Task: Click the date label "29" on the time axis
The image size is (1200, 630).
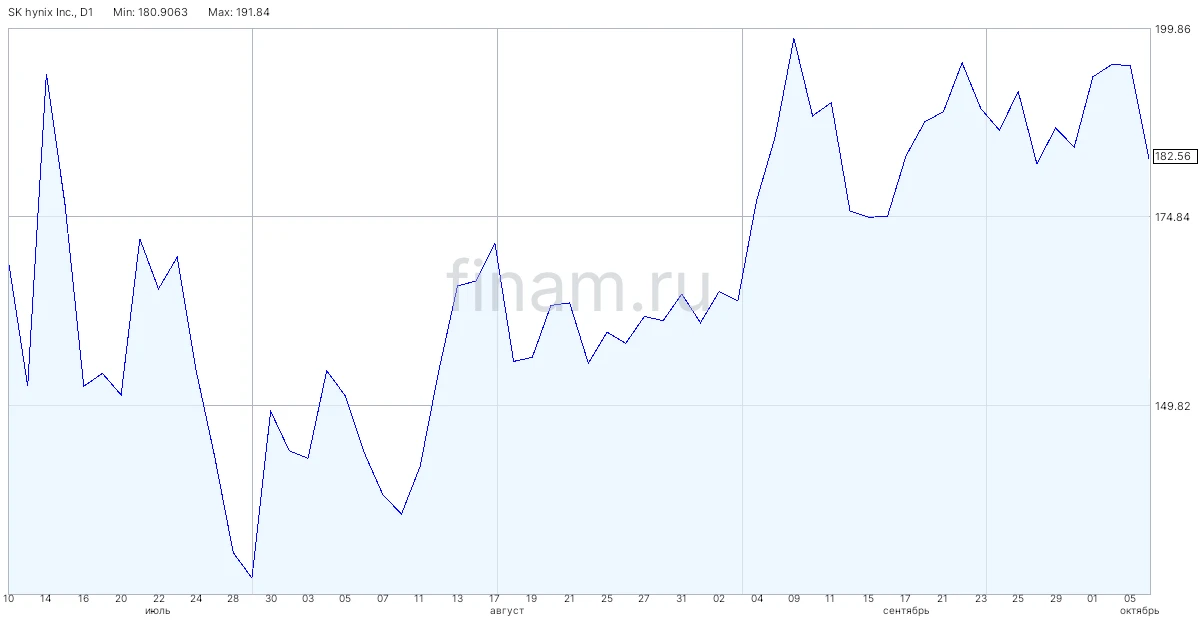Action: point(1056,599)
